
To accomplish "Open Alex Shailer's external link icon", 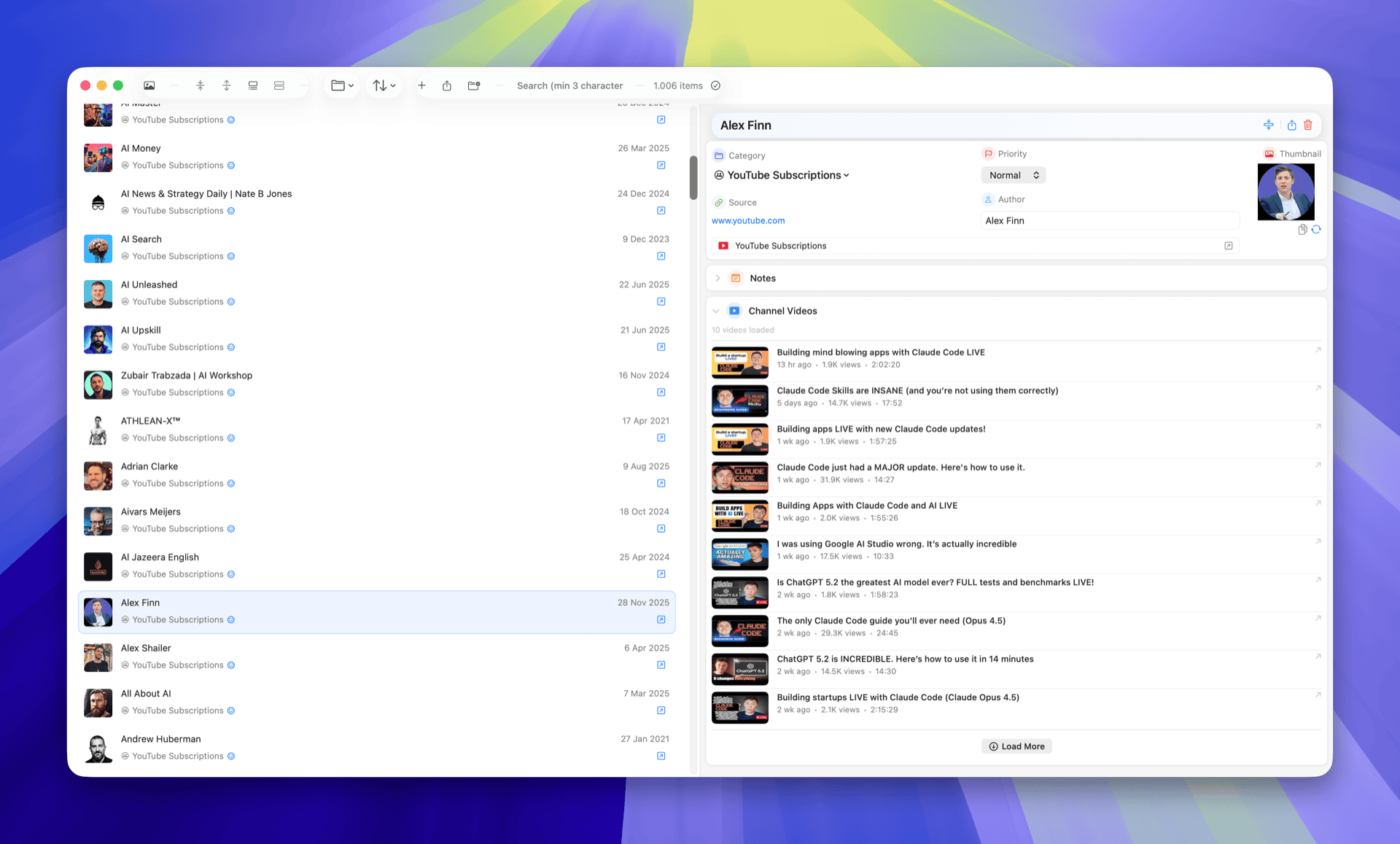I will tap(661, 665).
